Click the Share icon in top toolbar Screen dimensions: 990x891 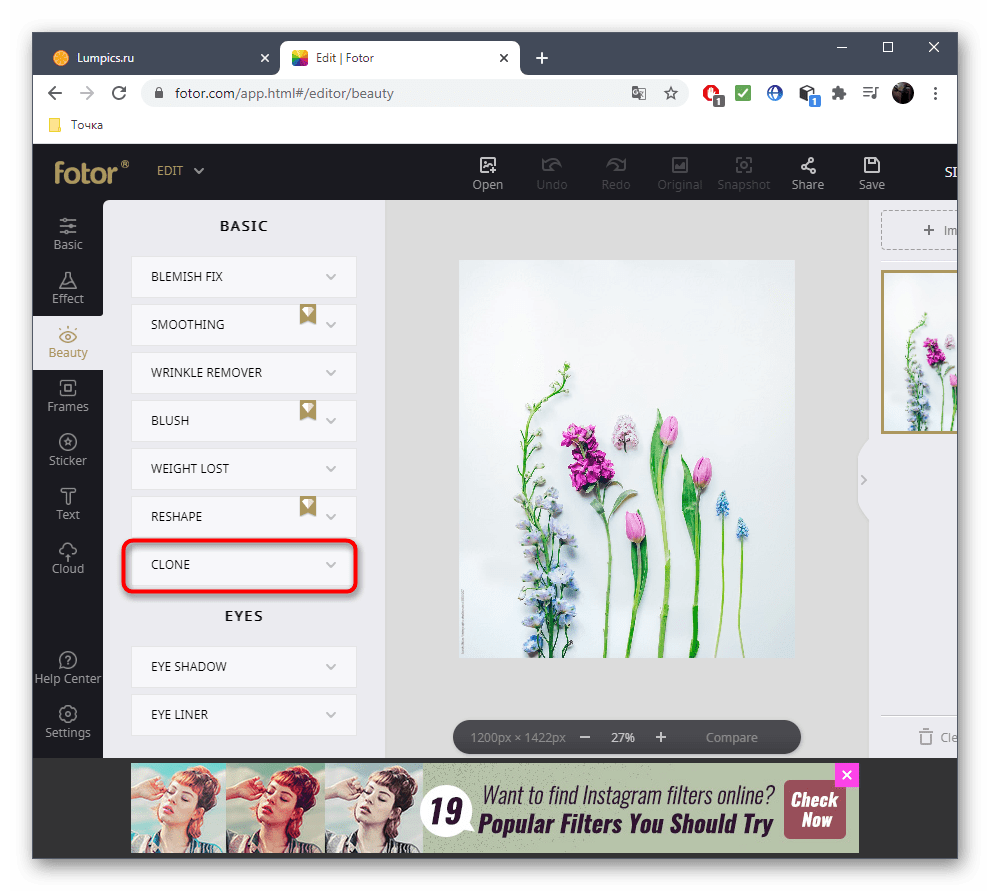tap(807, 172)
